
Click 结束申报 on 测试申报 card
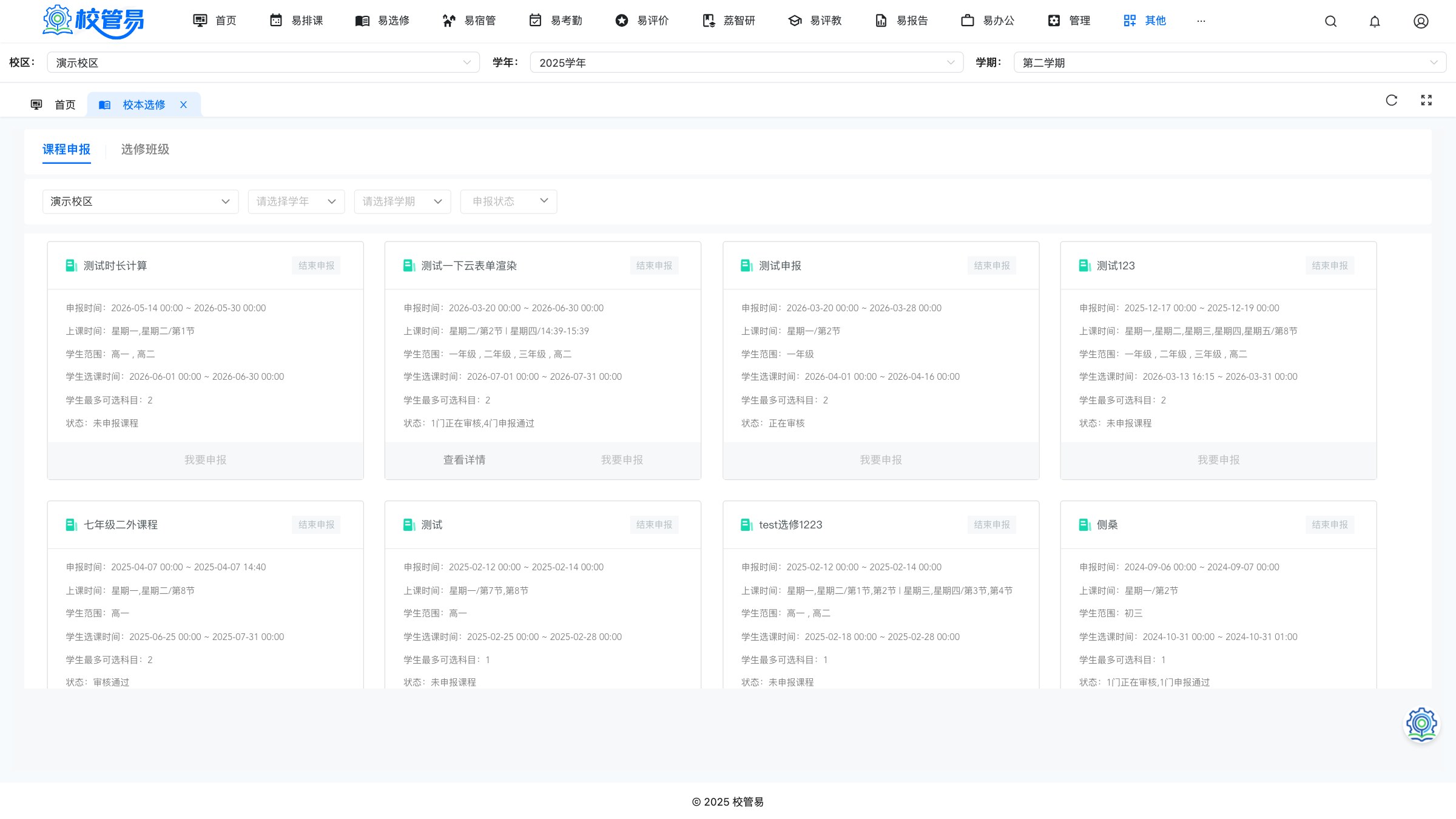[992, 266]
